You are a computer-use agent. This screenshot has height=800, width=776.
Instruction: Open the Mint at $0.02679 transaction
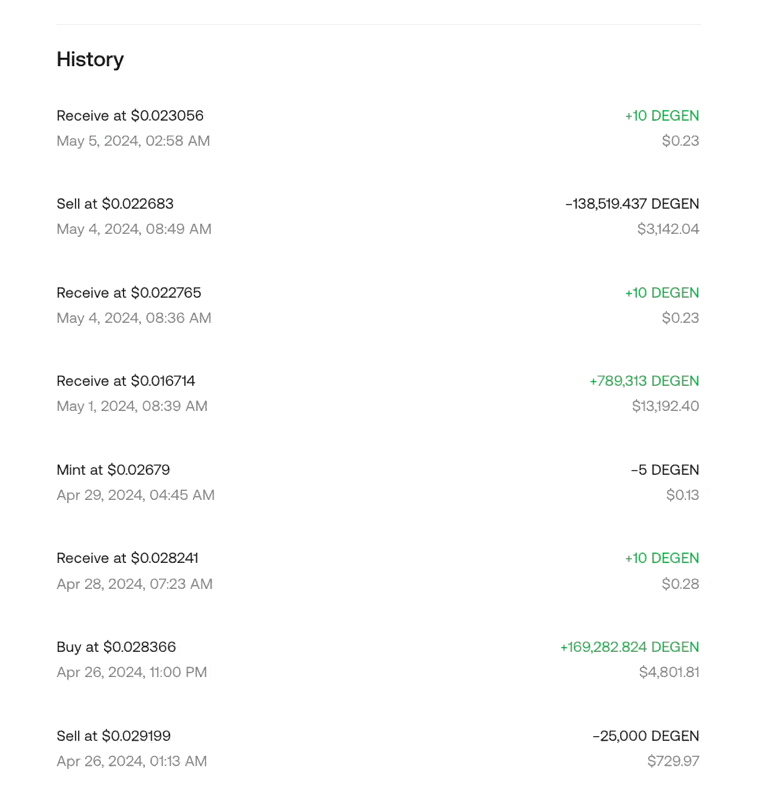(x=113, y=470)
